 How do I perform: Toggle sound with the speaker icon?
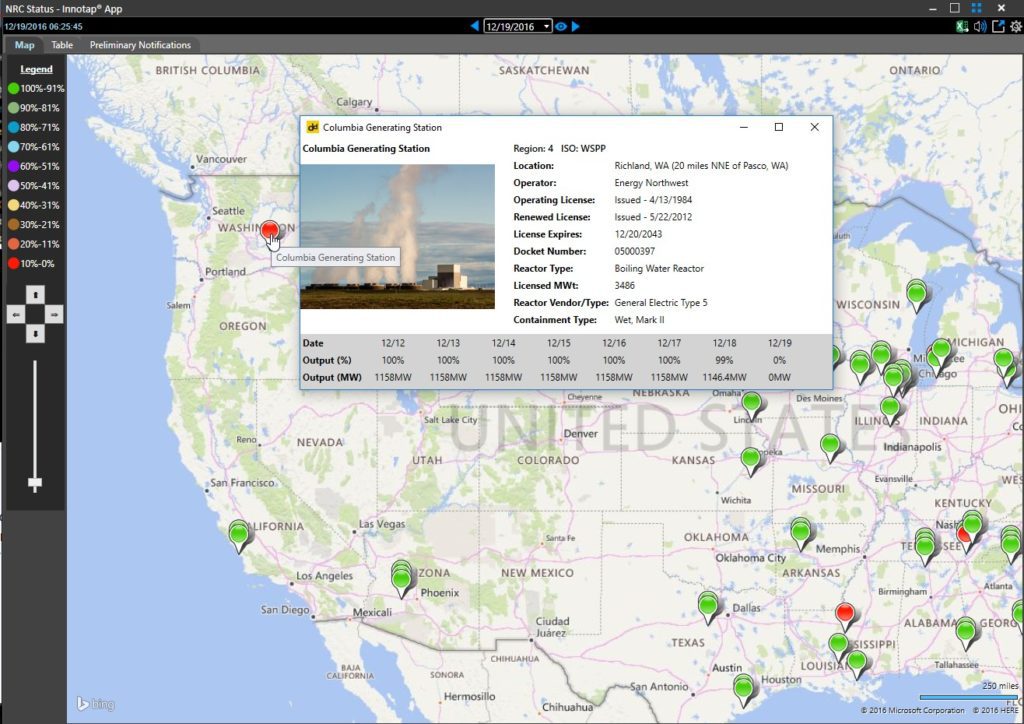(980, 26)
